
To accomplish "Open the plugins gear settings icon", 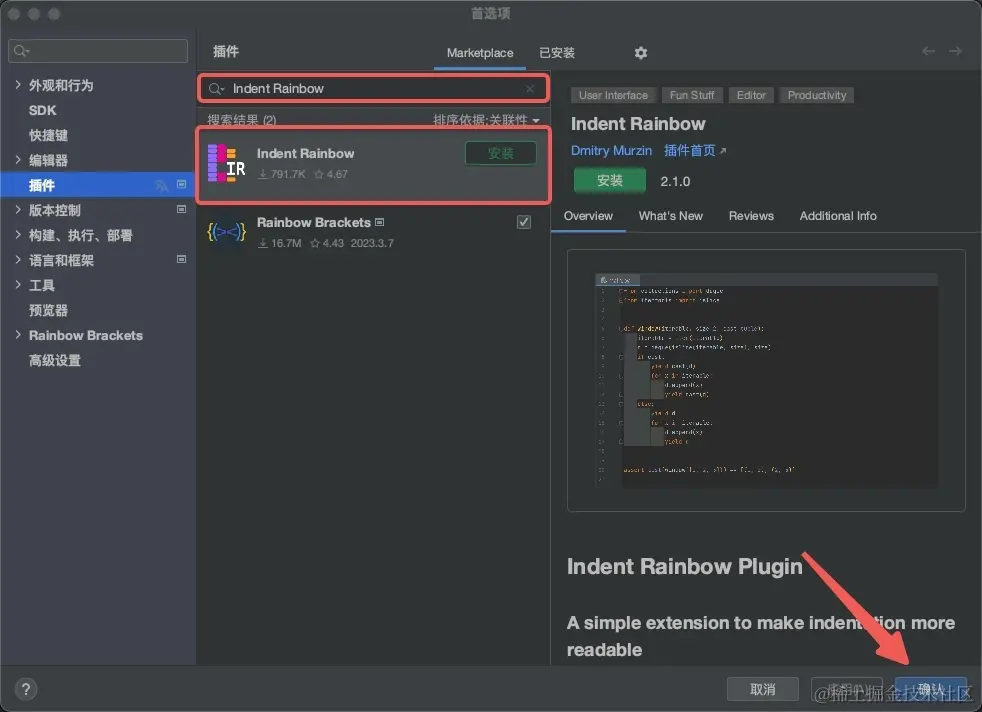I will pos(640,53).
